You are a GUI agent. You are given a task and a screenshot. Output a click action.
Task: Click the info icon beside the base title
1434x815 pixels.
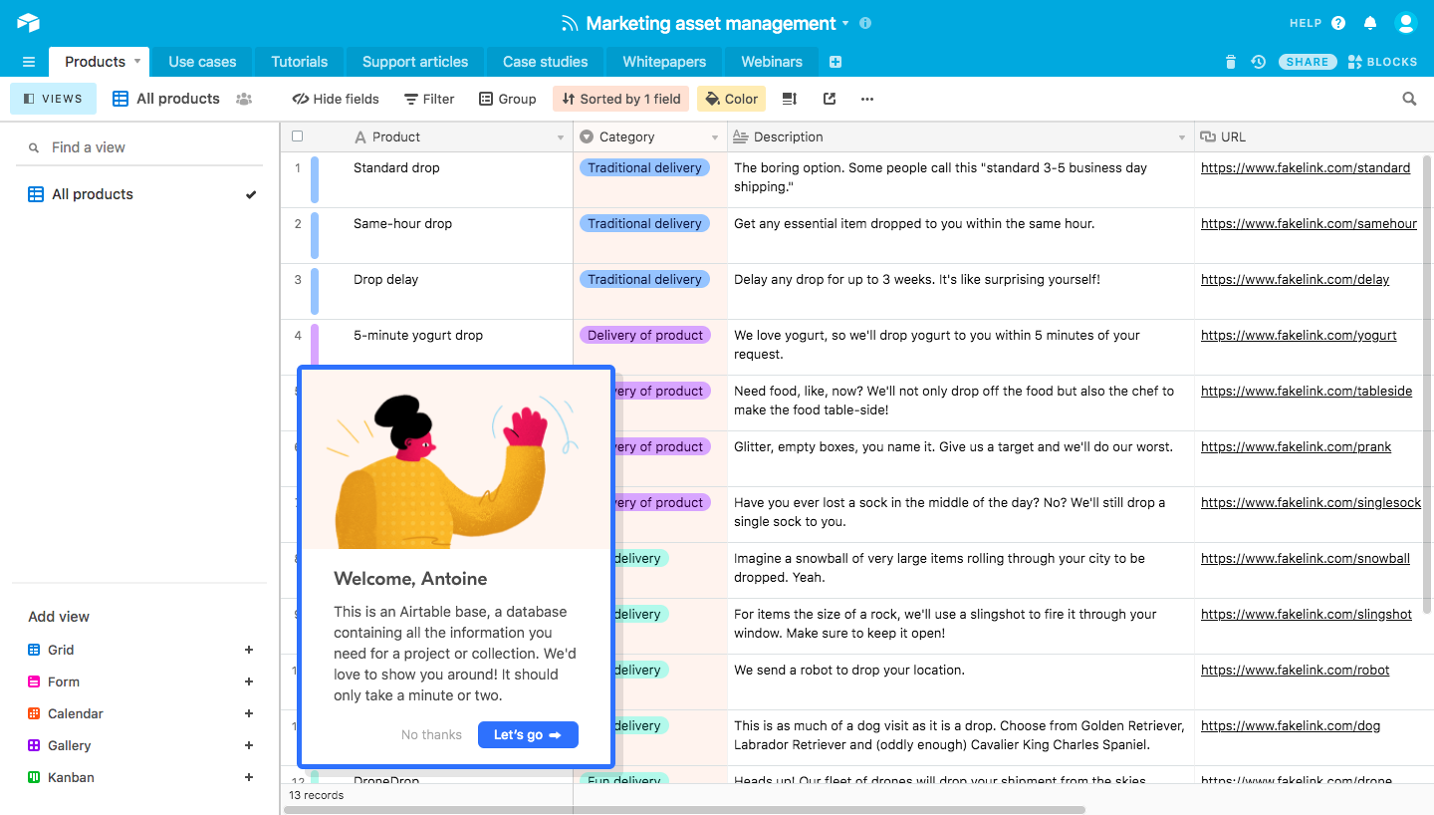(866, 23)
